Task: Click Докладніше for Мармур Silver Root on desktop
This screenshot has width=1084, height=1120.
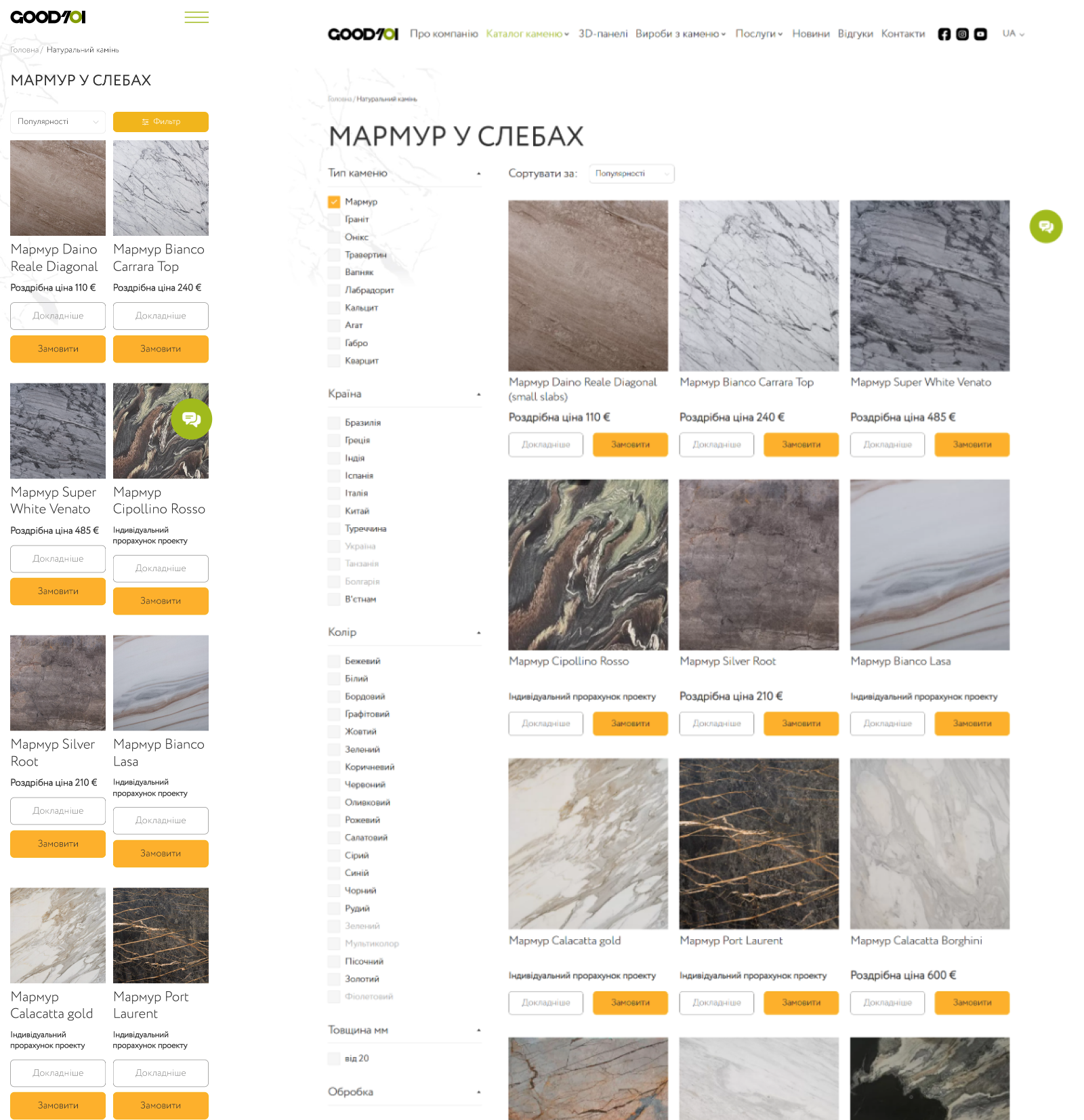Action: click(716, 724)
